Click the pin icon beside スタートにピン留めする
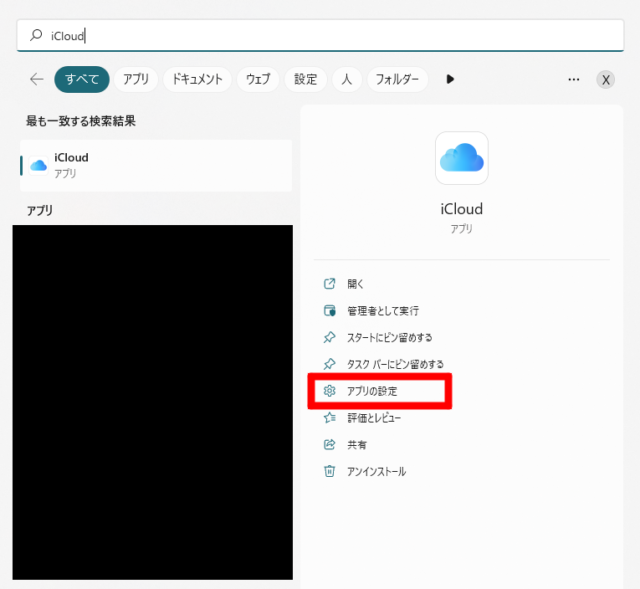This screenshot has height=589, width=640. 329,338
